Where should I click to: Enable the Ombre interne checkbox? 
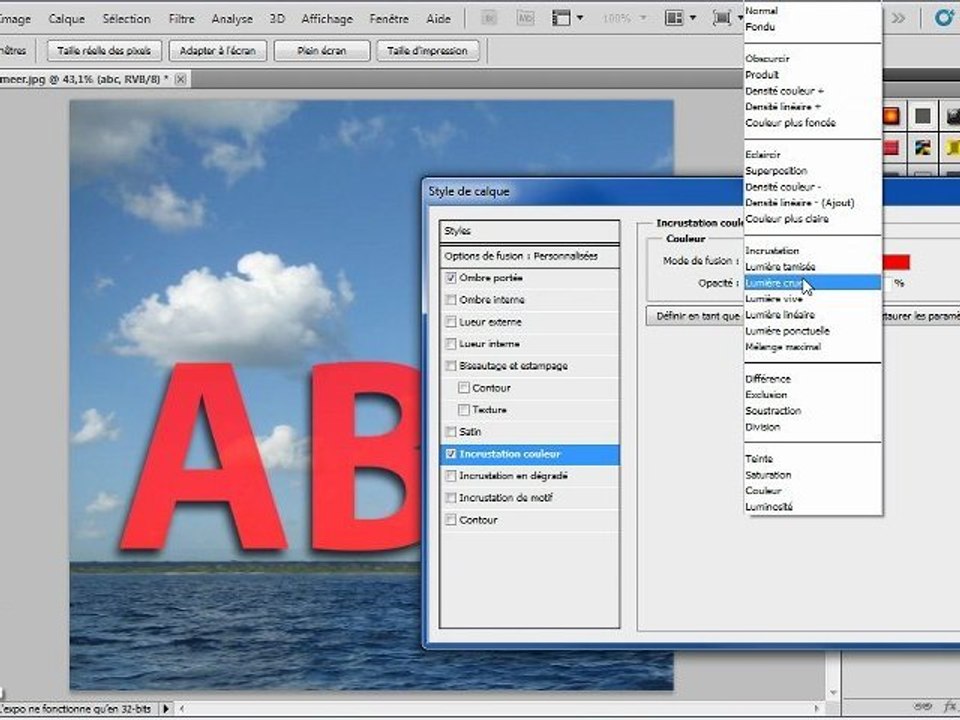tap(451, 300)
